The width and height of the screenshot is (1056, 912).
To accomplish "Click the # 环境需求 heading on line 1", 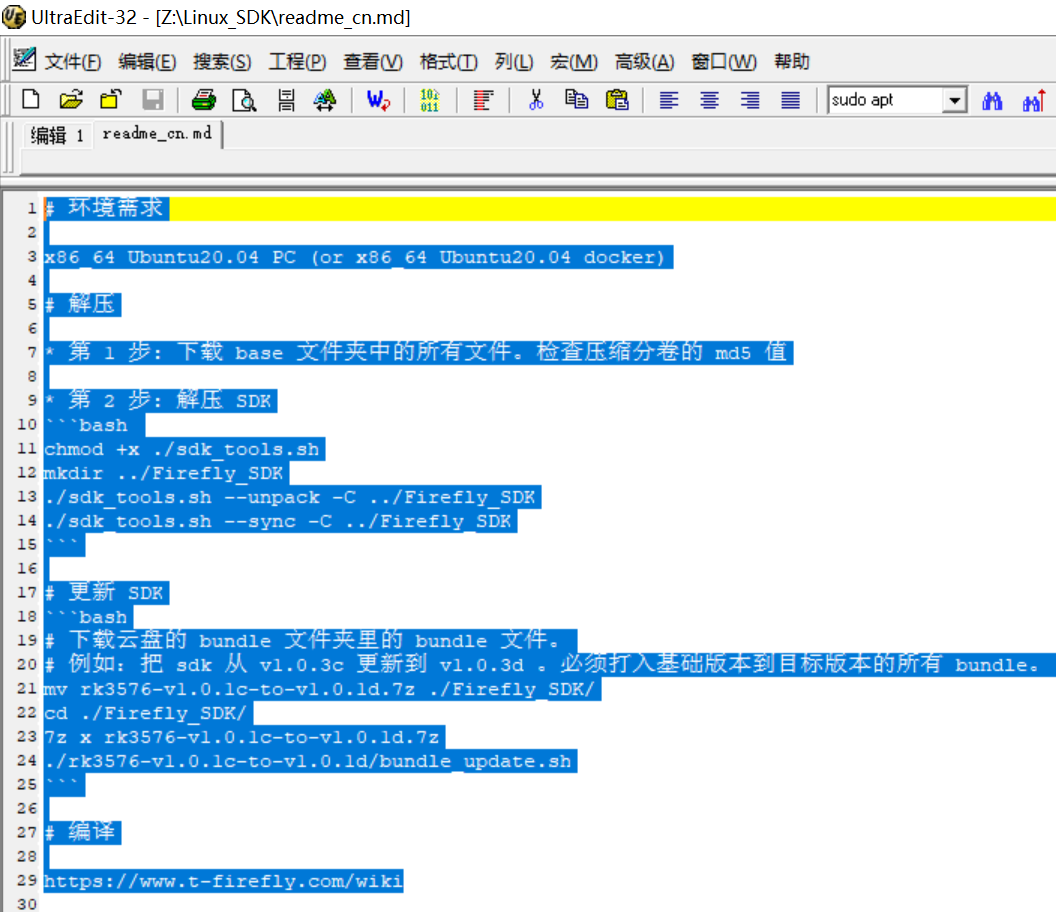I will point(106,208).
